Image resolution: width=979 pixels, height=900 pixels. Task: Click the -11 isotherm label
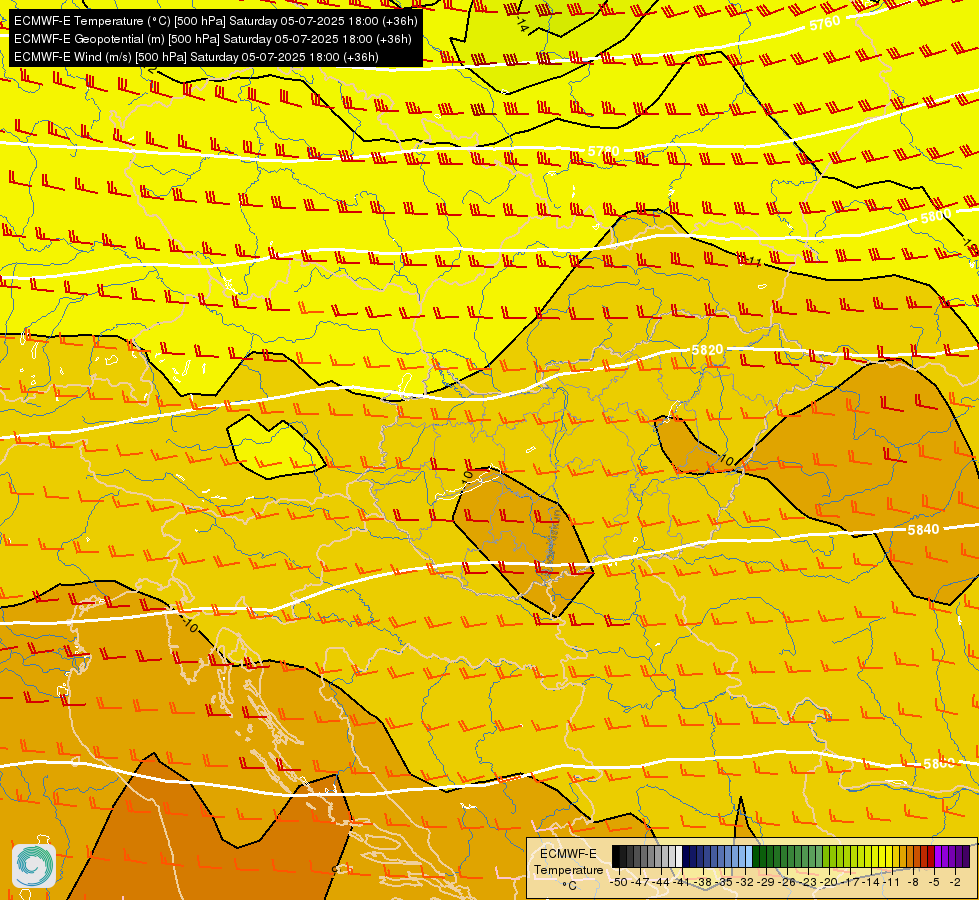[x=754, y=261]
